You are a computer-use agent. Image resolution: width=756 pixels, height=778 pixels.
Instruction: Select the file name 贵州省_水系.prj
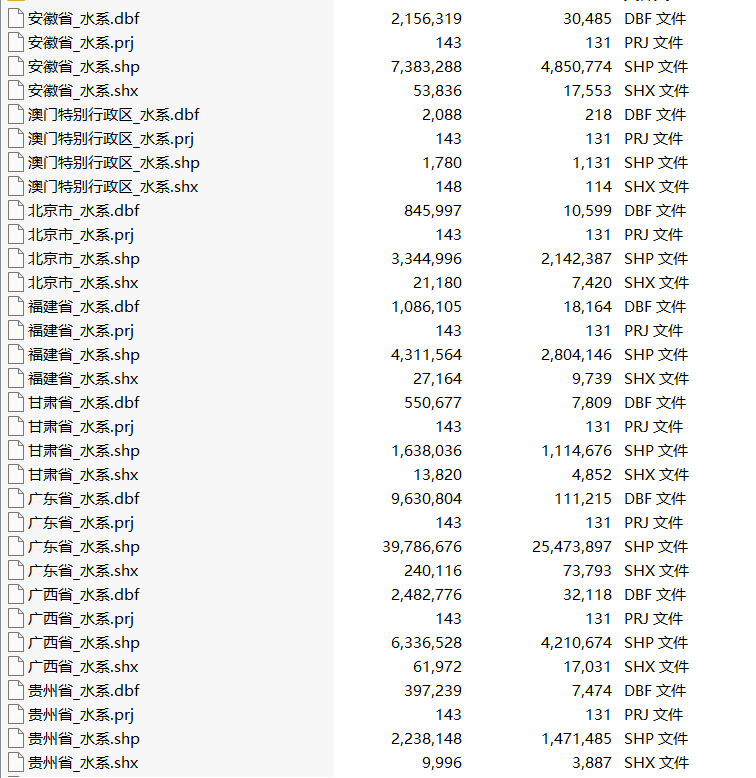(x=81, y=714)
